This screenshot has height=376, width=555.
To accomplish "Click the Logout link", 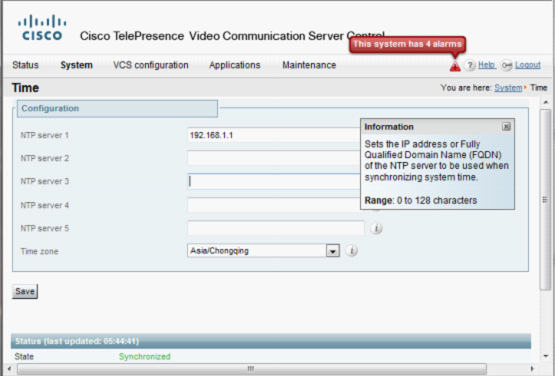I will (x=528, y=65).
